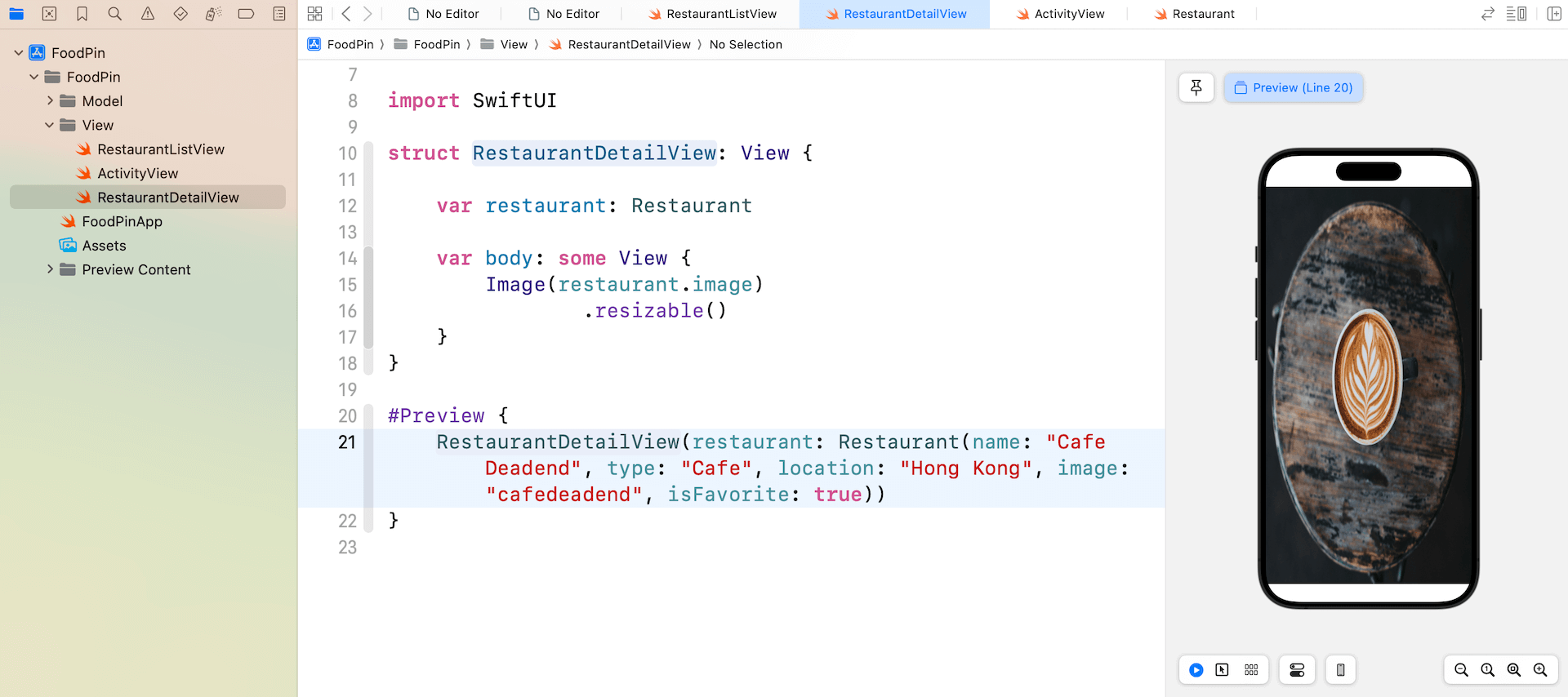Expand the Preview Content folder
This screenshot has width=1568, height=697.
(x=50, y=269)
